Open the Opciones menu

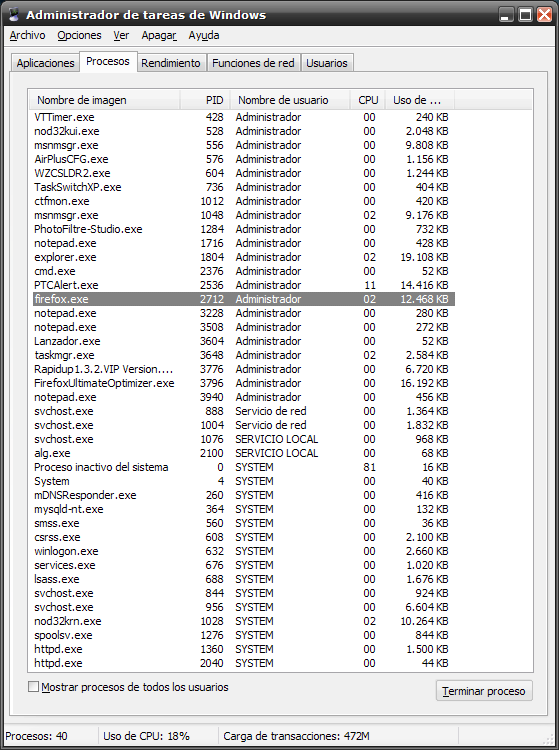pyautogui.click(x=79, y=35)
